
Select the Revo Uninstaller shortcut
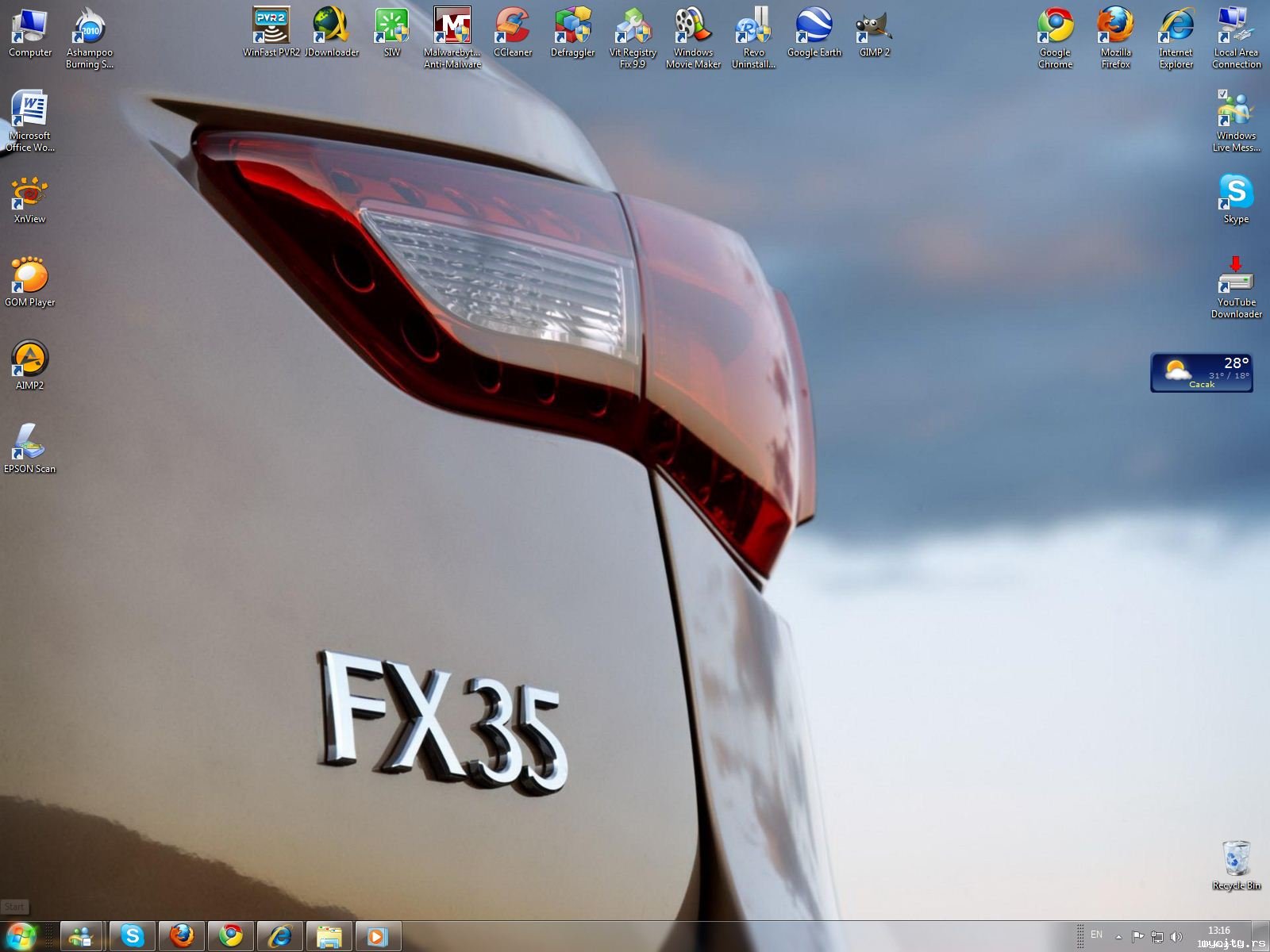click(x=754, y=38)
